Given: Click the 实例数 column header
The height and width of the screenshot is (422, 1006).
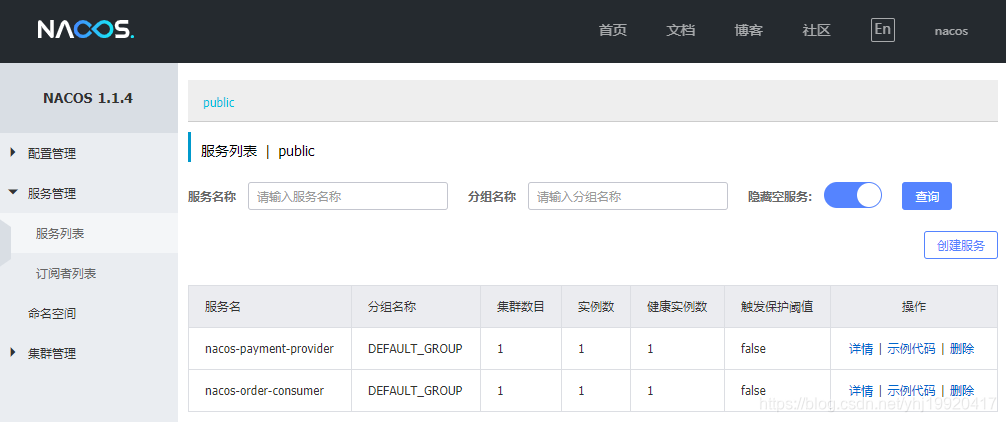Looking at the screenshot, I should pos(596,307).
